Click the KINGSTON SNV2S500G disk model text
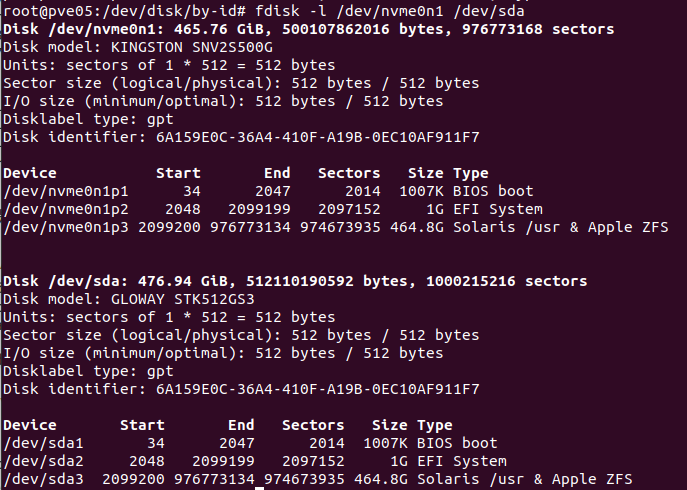Image resolution: width=687 pixels, height=490 pixels. [x=191, y=47]
